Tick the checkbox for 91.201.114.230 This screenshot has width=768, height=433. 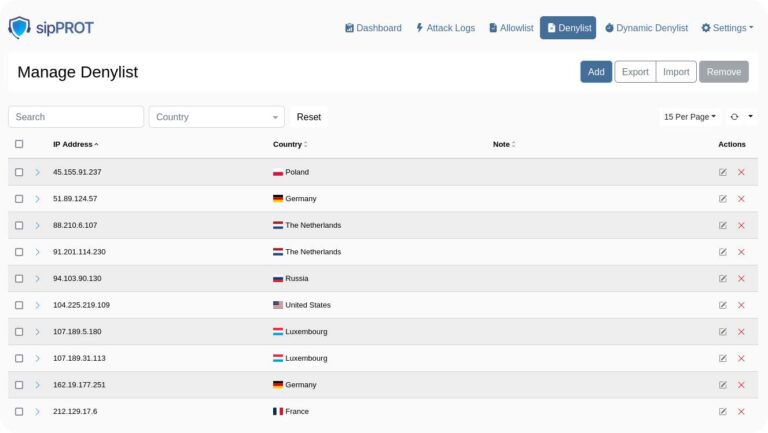pyautogui.click(x=19, y=252)
